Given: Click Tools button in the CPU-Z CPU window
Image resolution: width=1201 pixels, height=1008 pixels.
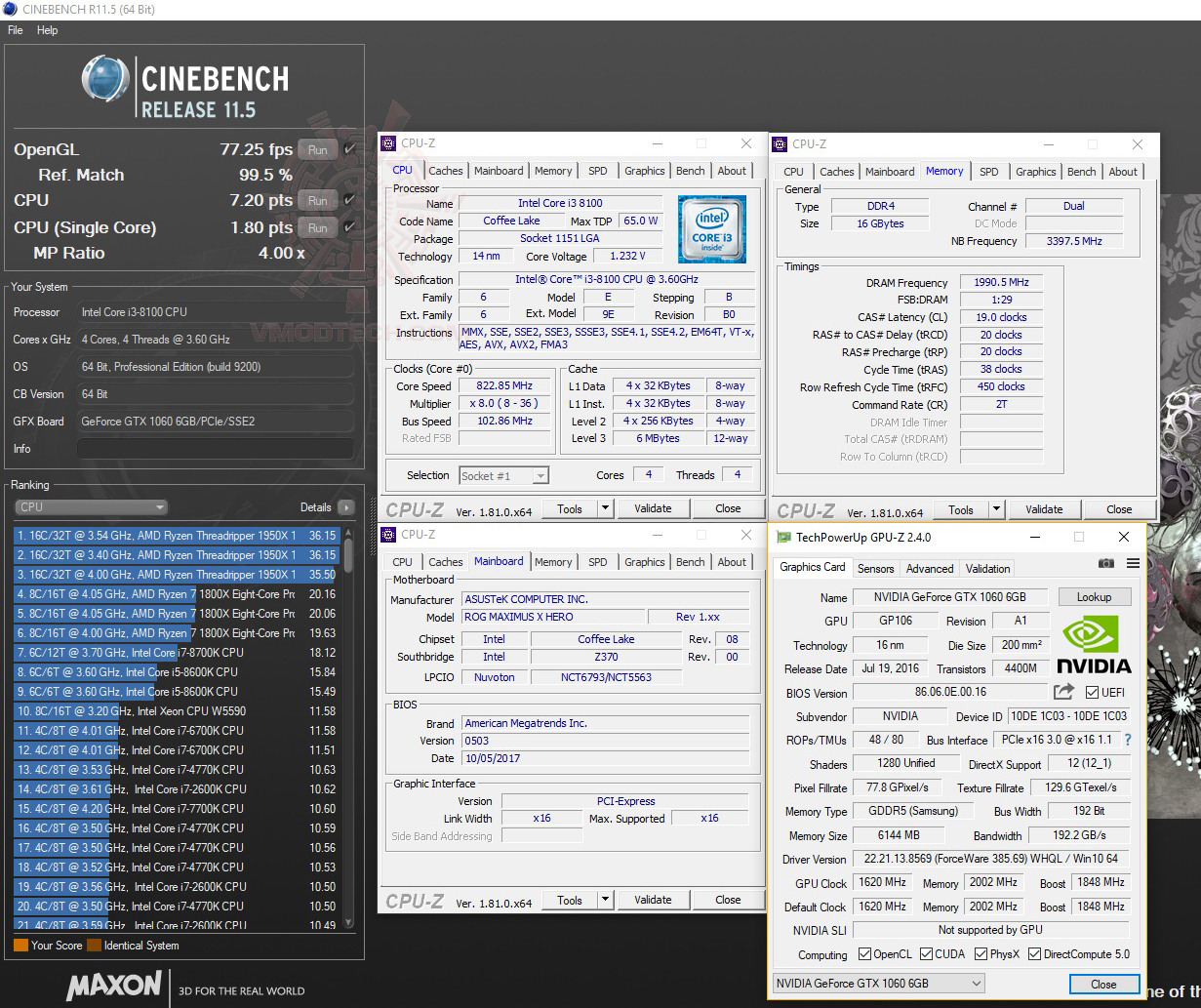Looking at the screenshot, I should tap(570, 507).
